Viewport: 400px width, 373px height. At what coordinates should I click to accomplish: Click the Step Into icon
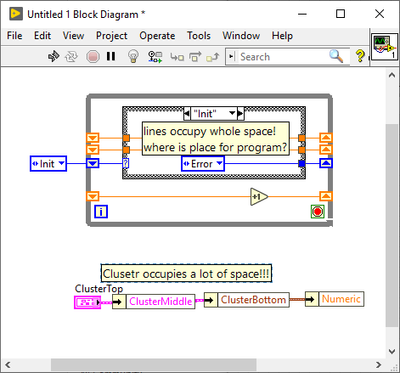click(177, 57)
